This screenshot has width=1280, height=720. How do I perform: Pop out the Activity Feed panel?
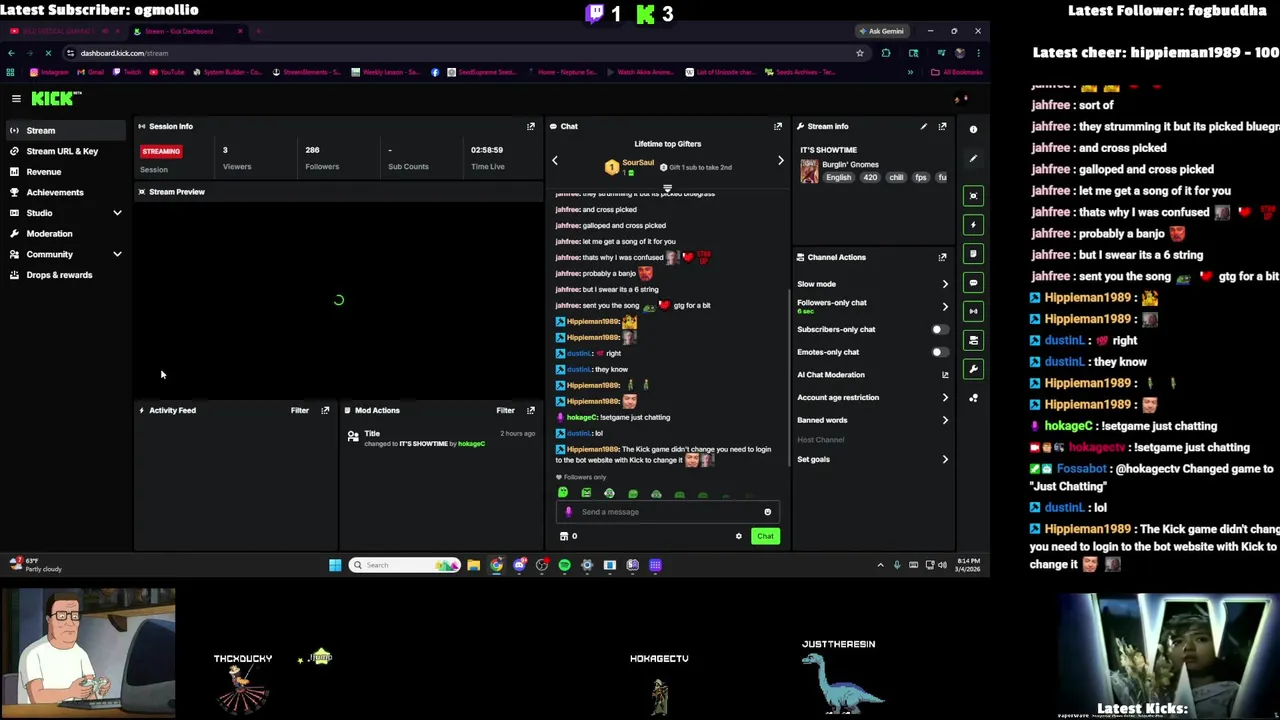325,410
